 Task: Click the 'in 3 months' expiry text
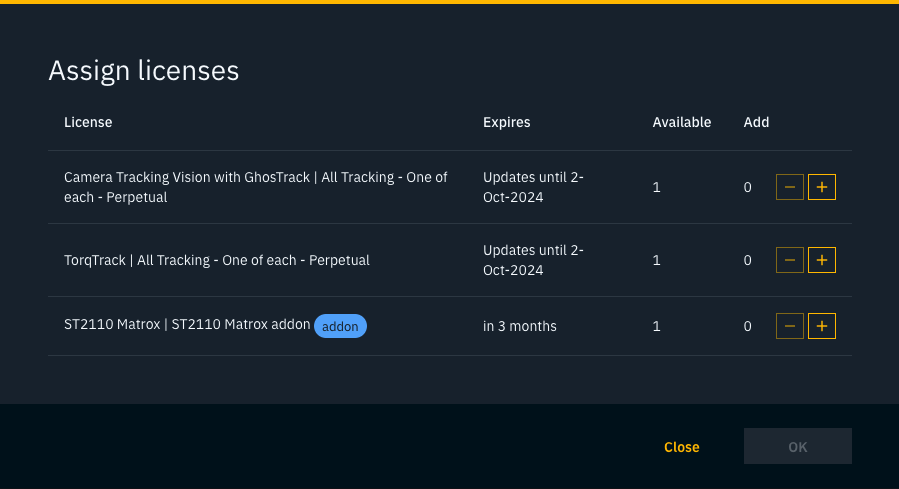click(x=519, y=326)
